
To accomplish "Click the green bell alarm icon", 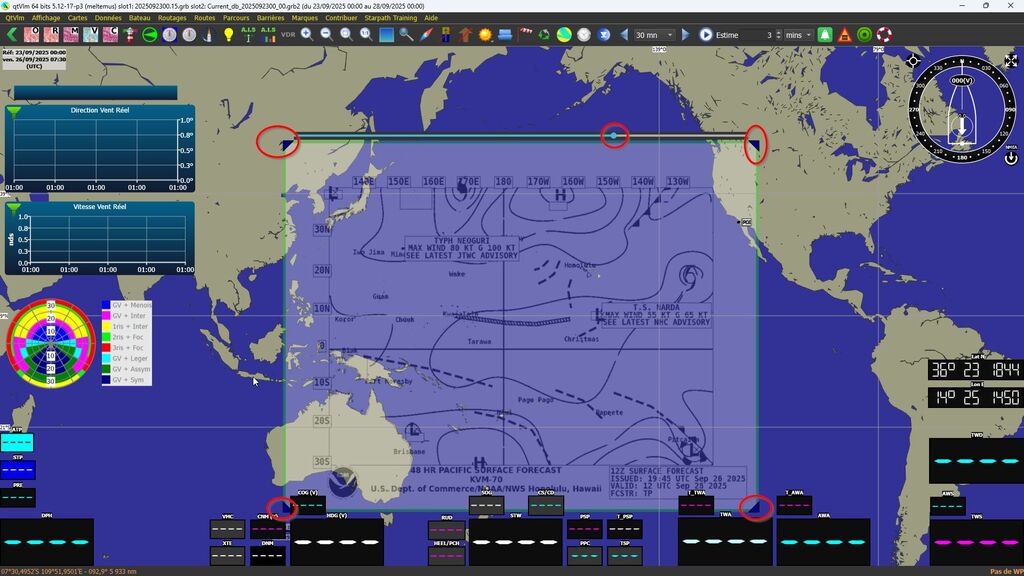I will [x=825, y=35].
